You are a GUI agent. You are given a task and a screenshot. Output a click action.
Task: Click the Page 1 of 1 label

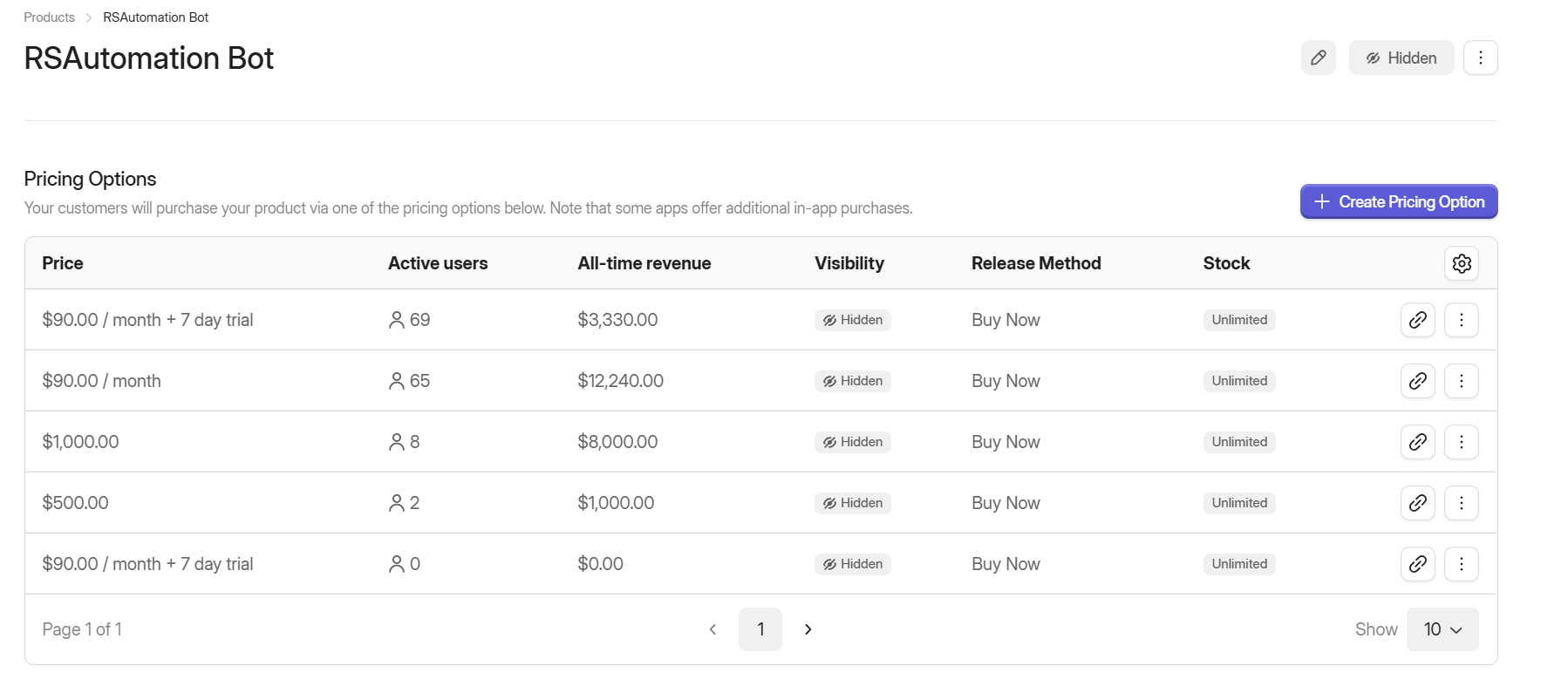tap(82, 629)
